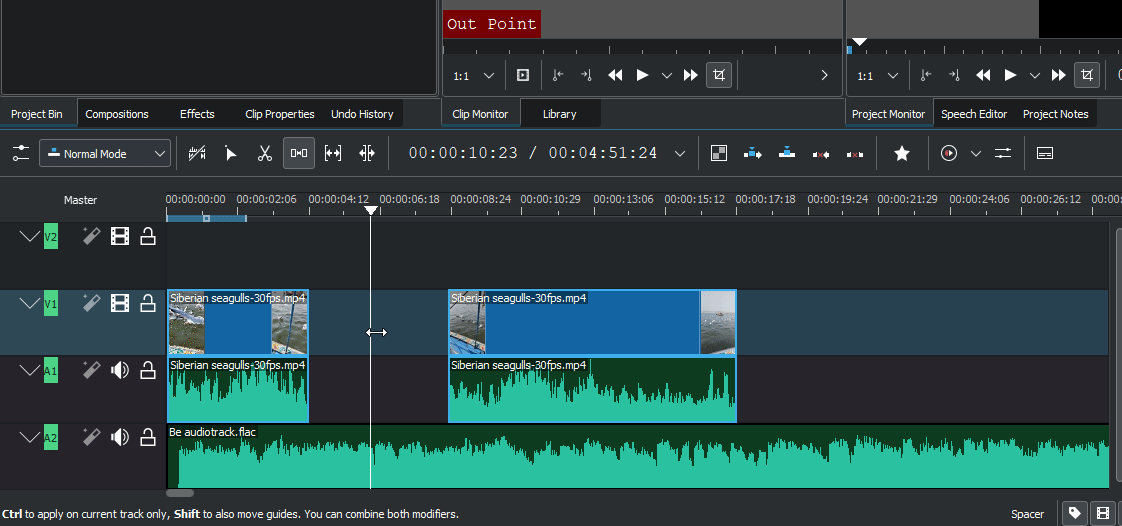Mute the A1 audio track
Screen dimensions: 1122x526
point(120,371)
